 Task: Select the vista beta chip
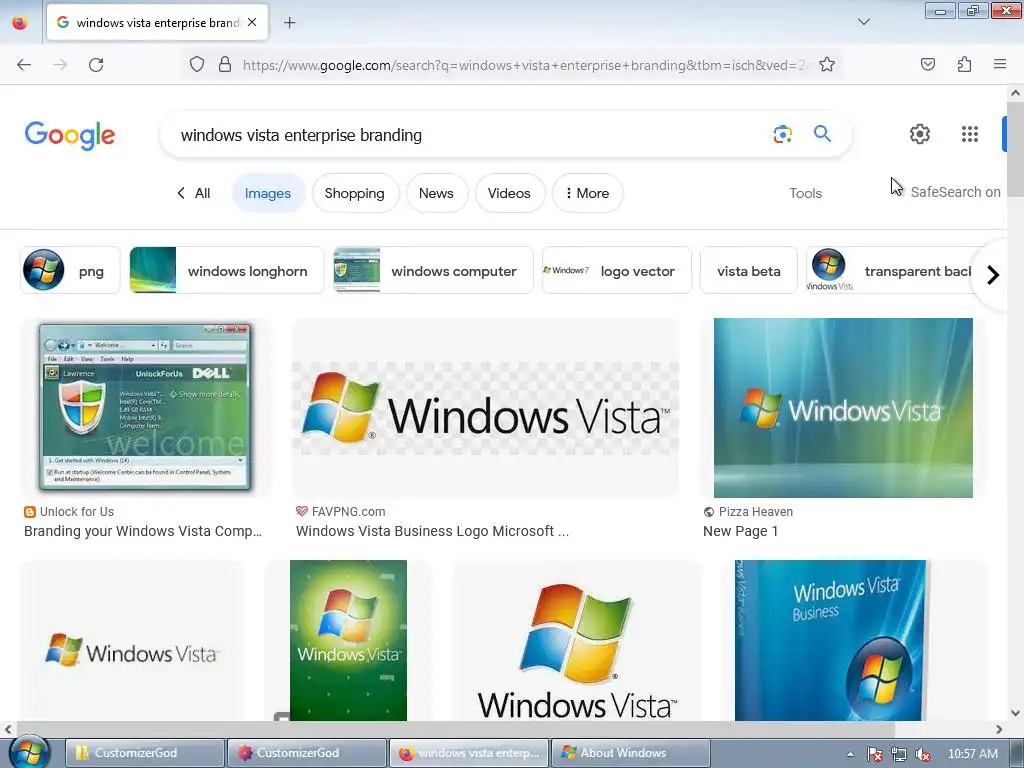(748, 270)
